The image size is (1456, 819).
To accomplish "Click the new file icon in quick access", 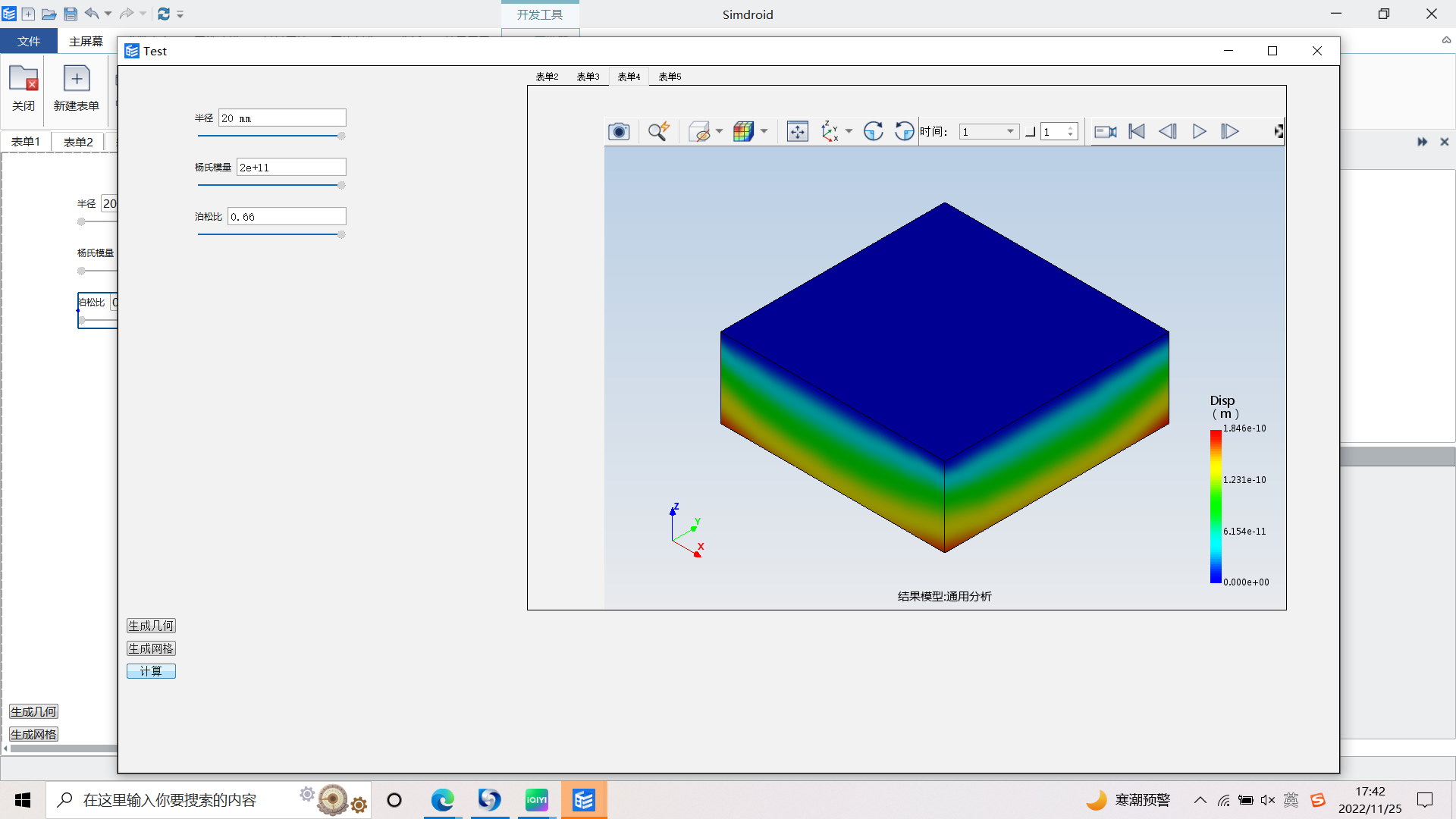I will pyautogui.click(x=28, y=14).
